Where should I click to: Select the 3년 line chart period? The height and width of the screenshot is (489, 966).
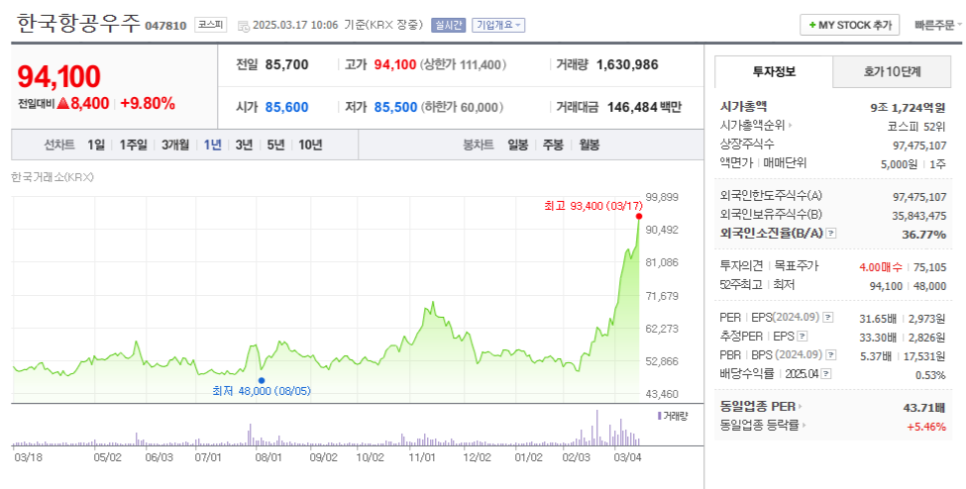coord(243,145)
